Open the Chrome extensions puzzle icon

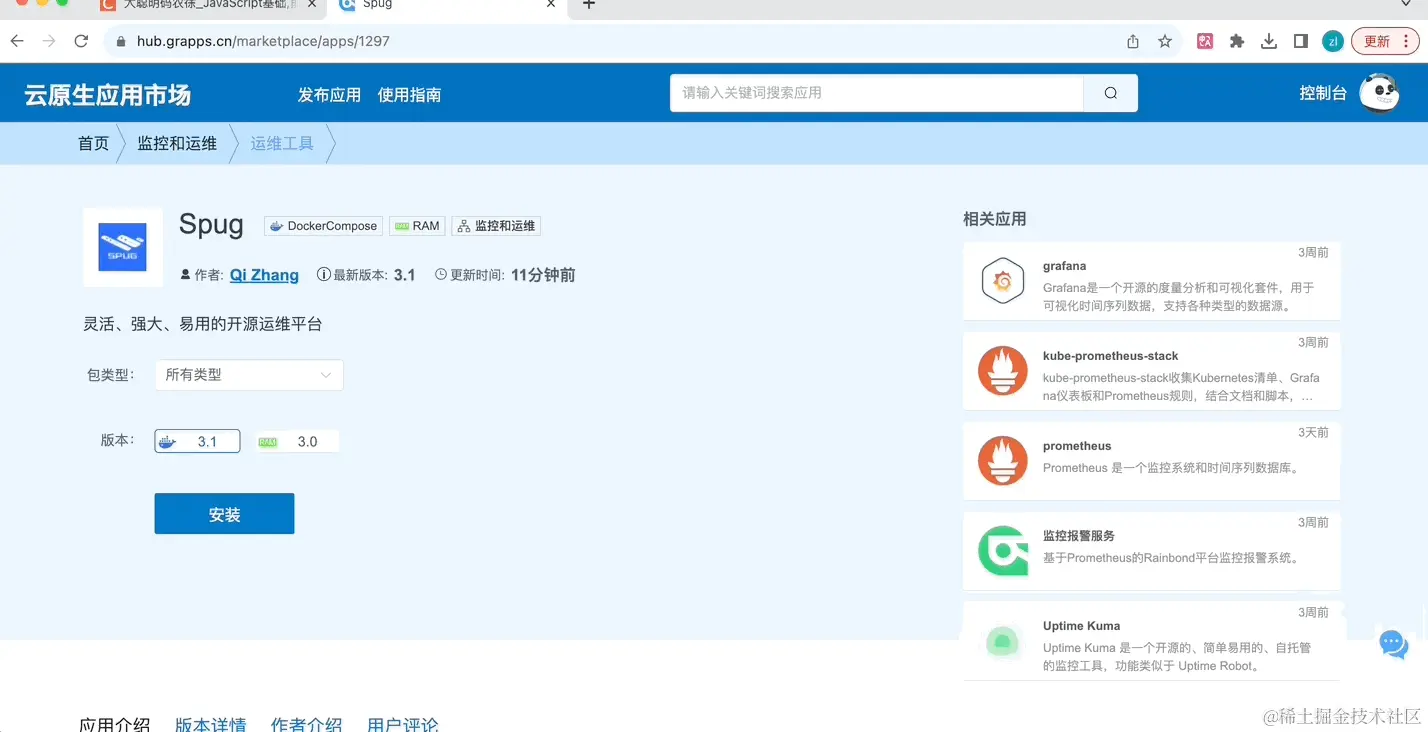coord(1237,41)
